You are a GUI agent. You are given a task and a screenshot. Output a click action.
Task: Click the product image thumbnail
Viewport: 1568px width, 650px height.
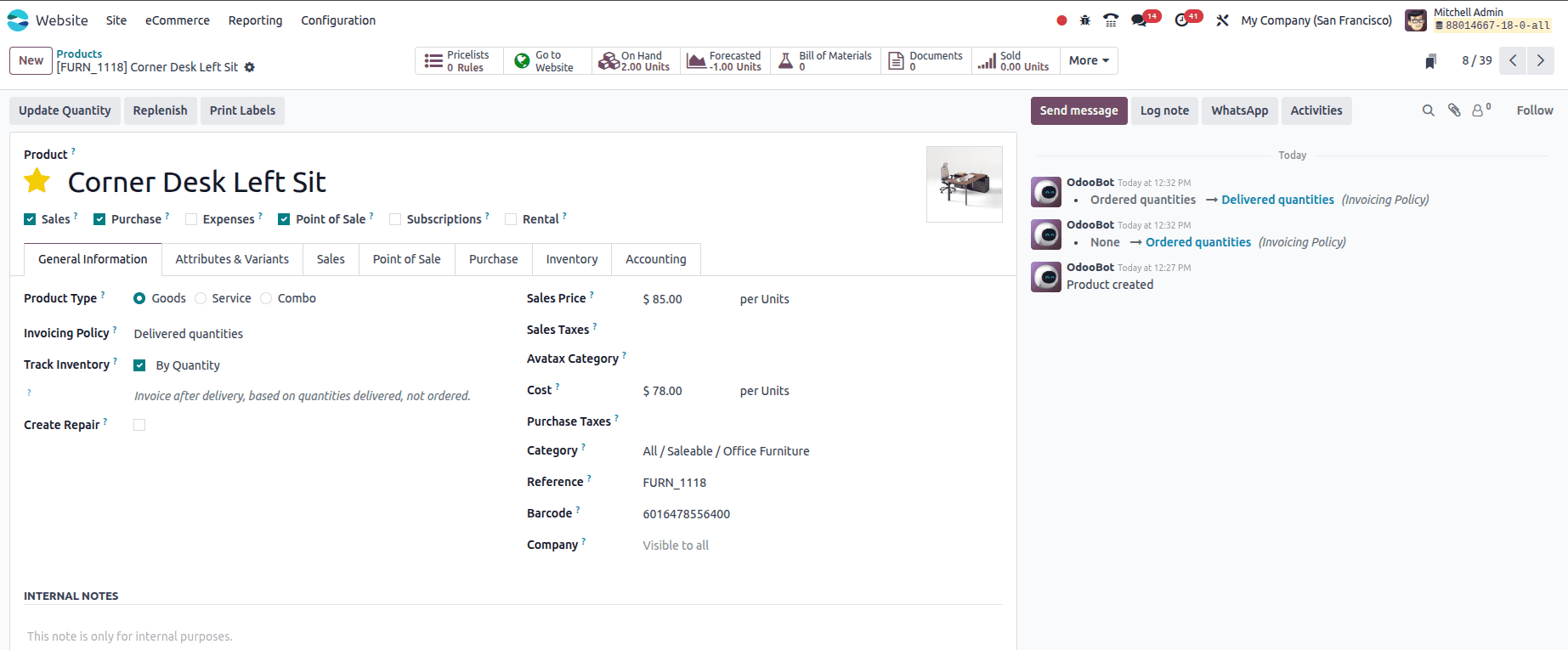pos(965,184)
